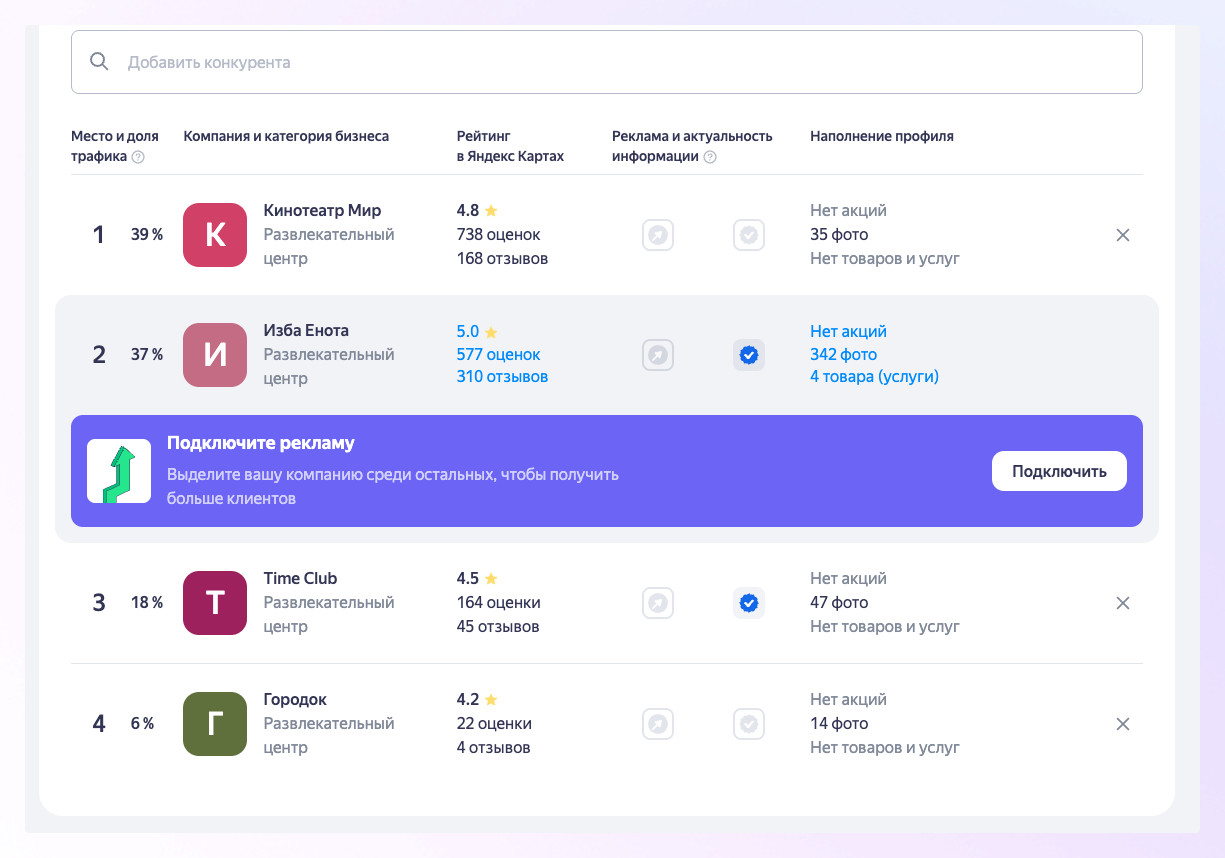The height and width of the screenshot is (858, 1225).
Task: Click the 'Подключите рекламу' banner heading
Action: pyautogui.click(x=261, y=443)
